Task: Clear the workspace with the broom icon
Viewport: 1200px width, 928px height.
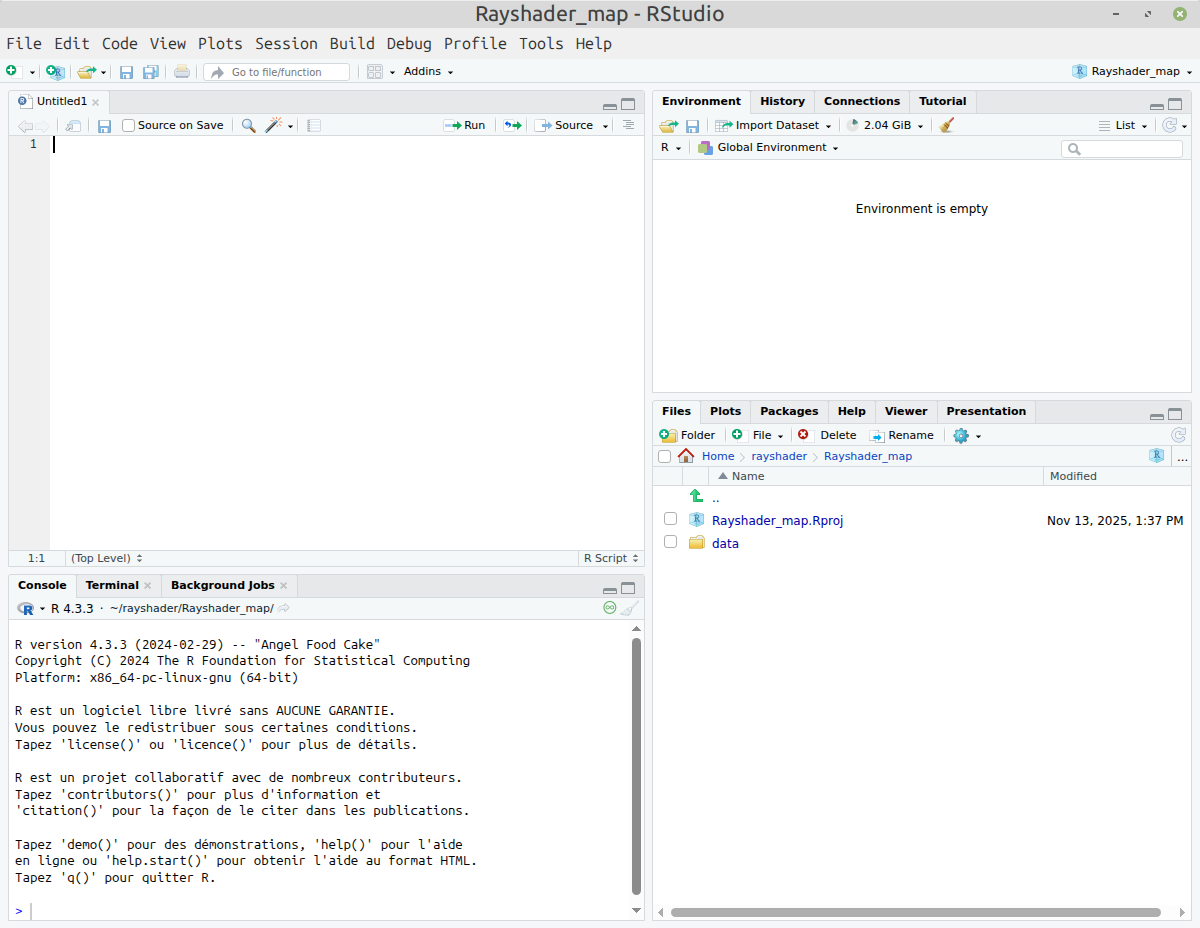Action: tap(945, 124)
